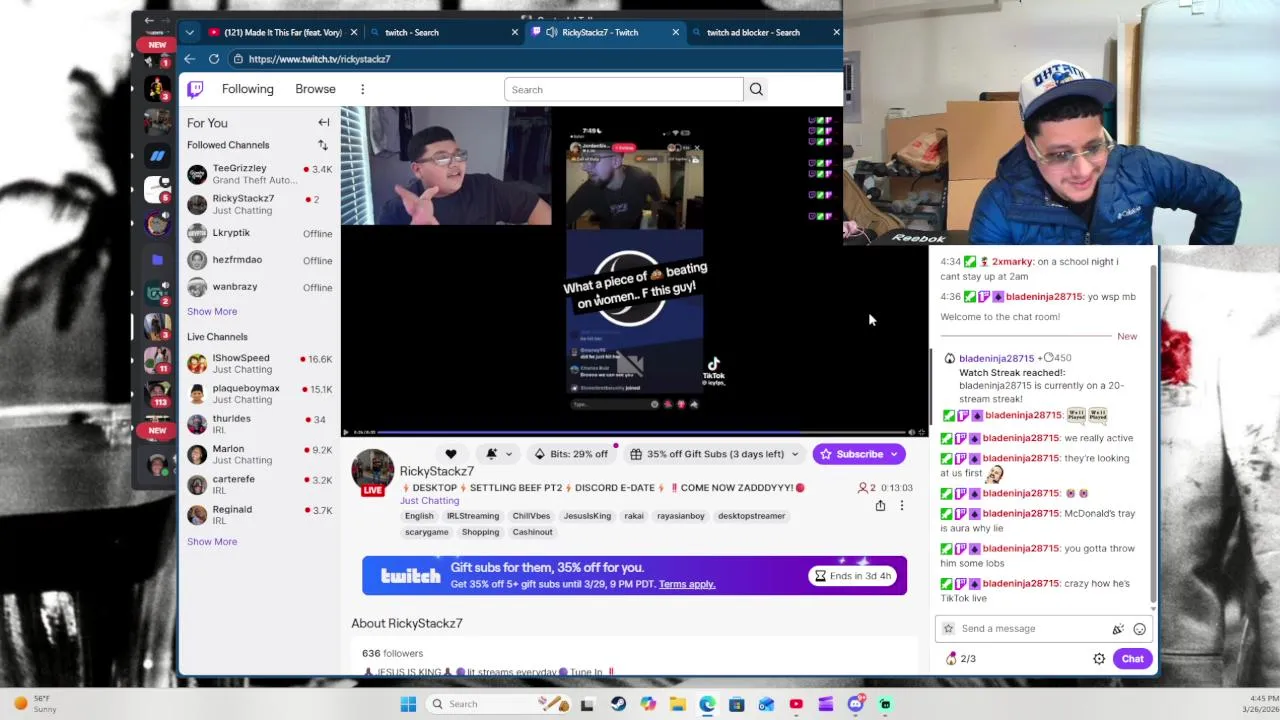Open the emote picker smiley
The width and height of the screenshot is (1280, 720).
pos(1139,629)
